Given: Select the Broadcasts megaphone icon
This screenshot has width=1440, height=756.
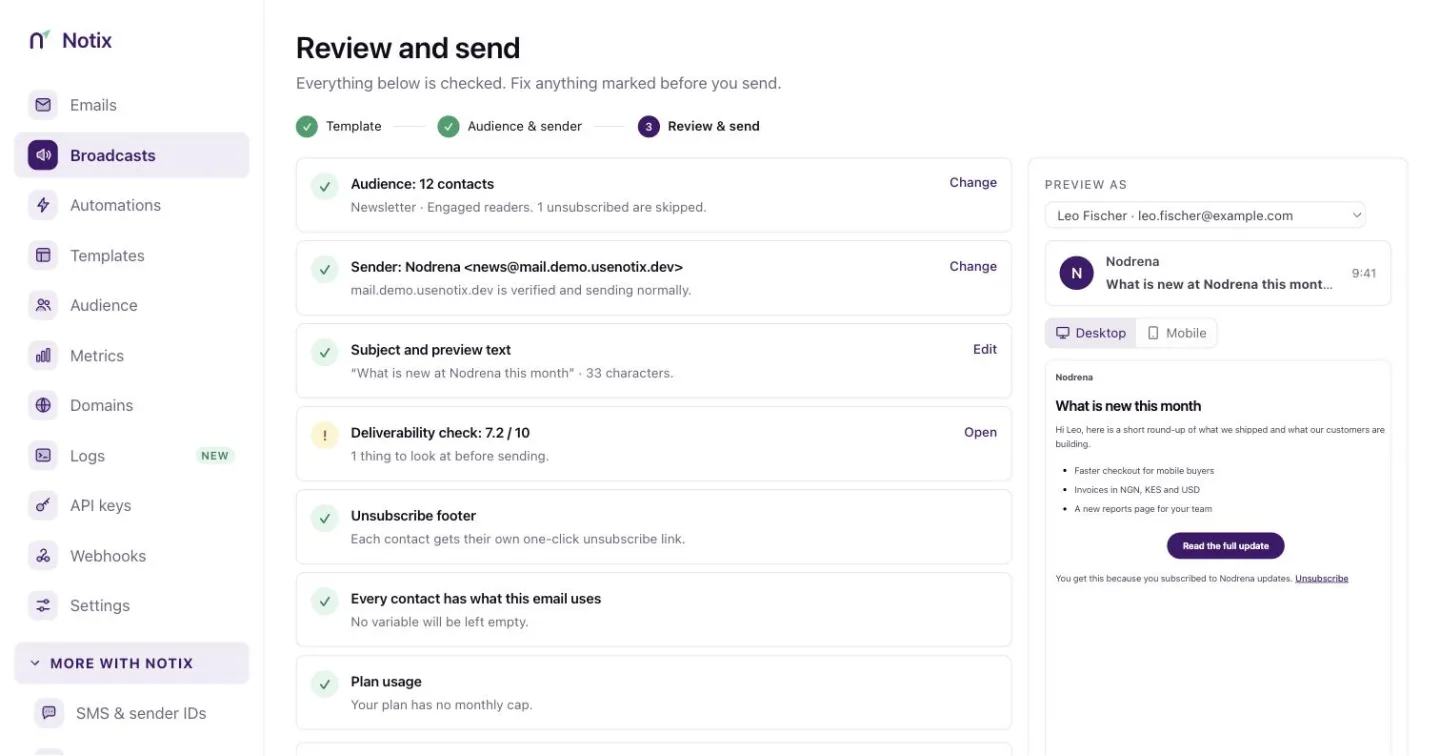Looking at the screenshot, I should (43, 155).
